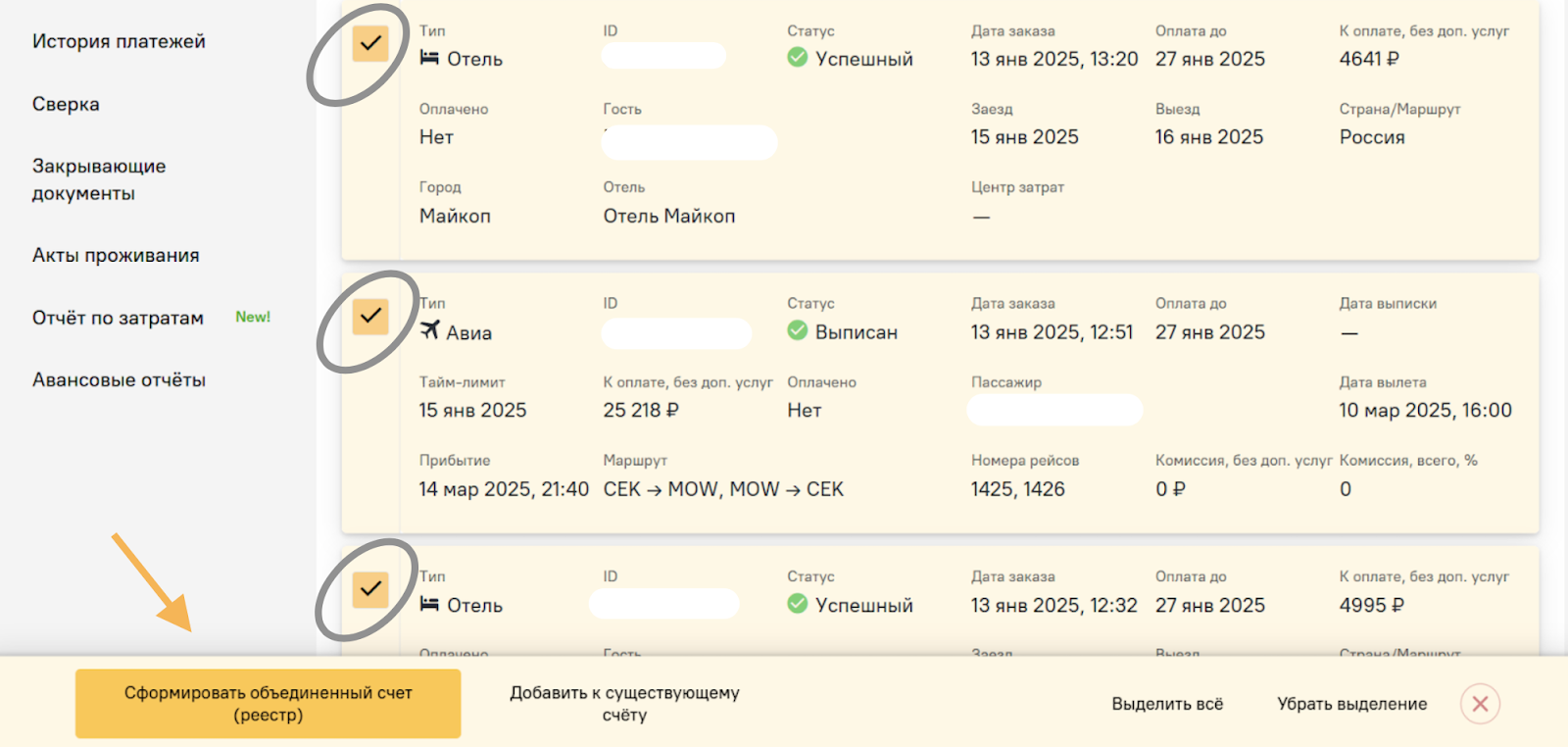Click Сформировать объединенный счет (реестр) button
1568x747 pixels.
pos(268,704)
